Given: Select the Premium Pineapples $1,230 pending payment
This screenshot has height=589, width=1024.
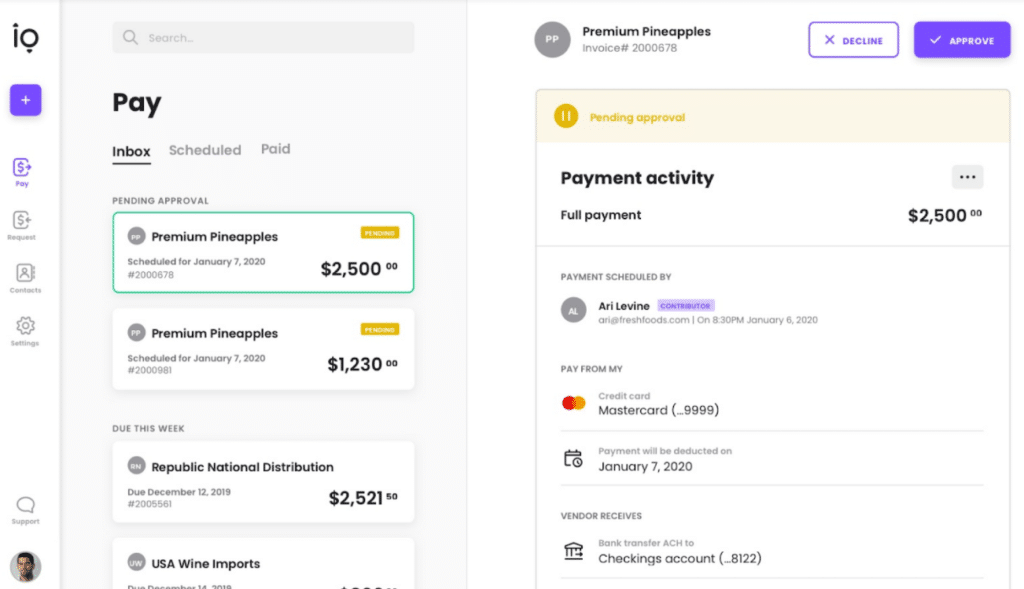Looking at the screenshot, I should 262,346.
